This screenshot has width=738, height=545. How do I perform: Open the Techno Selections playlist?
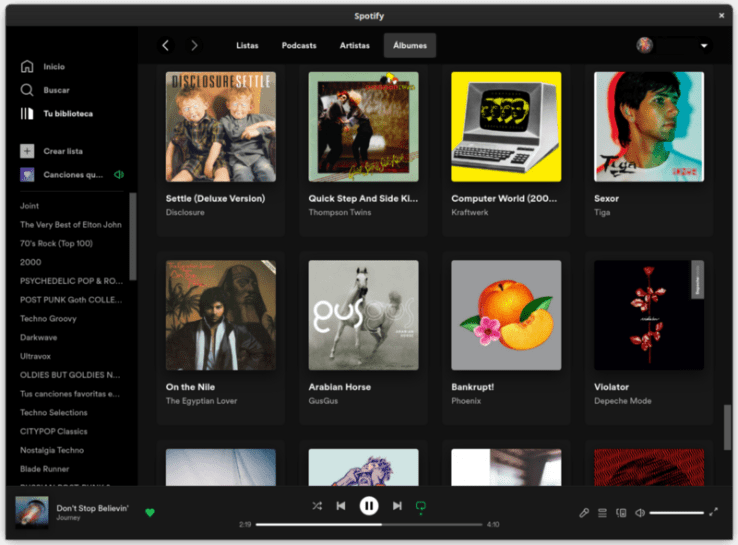[x=54, y=413]
